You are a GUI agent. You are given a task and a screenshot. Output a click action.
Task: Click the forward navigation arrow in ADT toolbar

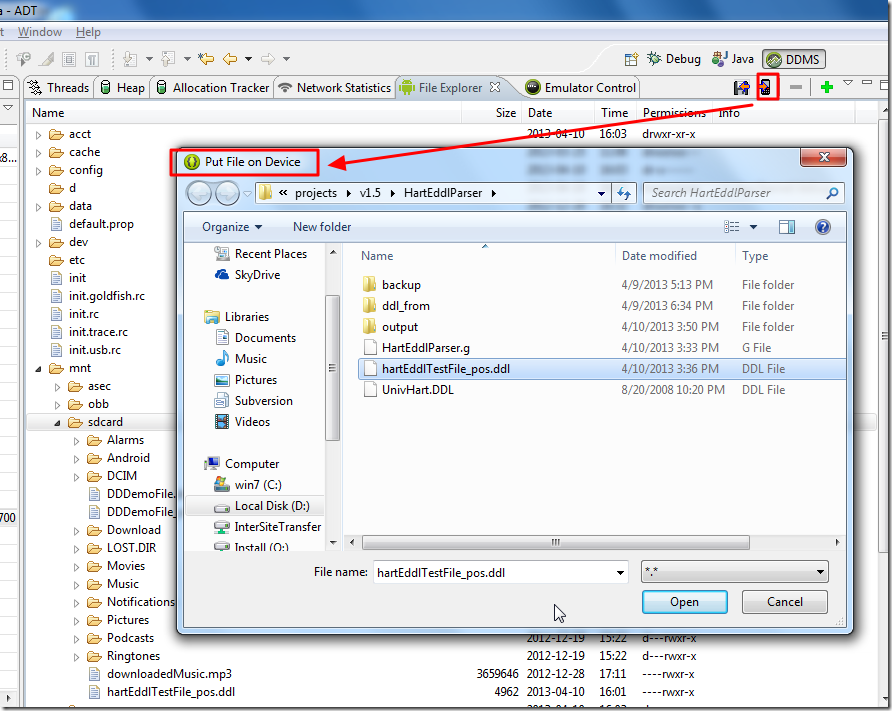(268, 59)
